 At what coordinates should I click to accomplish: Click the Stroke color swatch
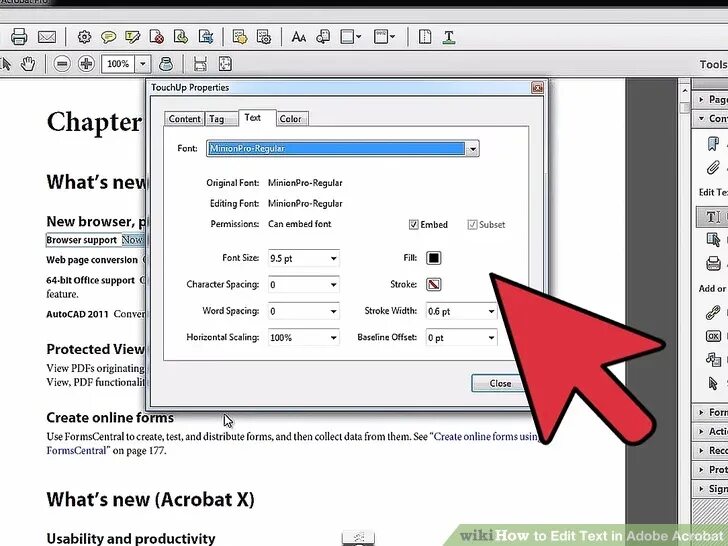click(434, 284)
